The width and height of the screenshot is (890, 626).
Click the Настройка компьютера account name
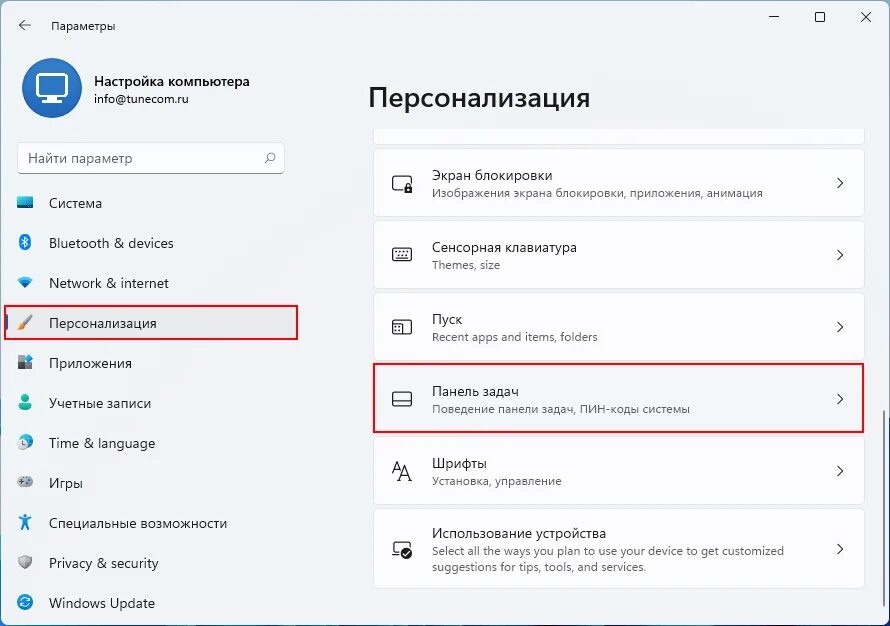[171, 81]
